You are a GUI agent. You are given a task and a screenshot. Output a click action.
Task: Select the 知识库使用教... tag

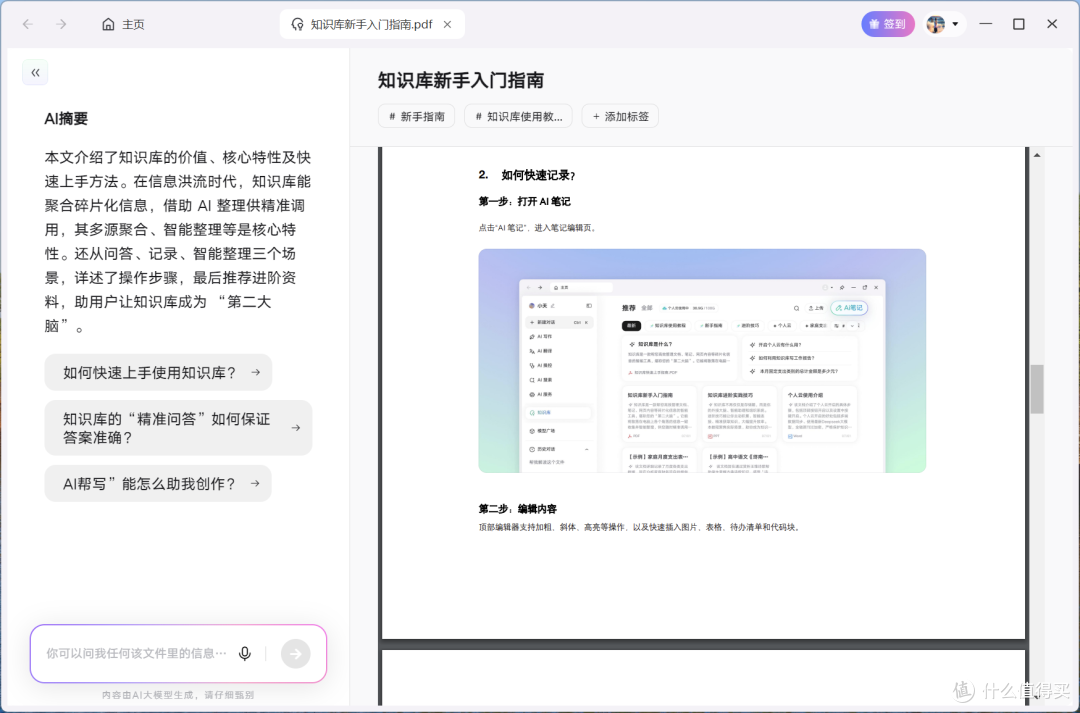tap(519, 116)
